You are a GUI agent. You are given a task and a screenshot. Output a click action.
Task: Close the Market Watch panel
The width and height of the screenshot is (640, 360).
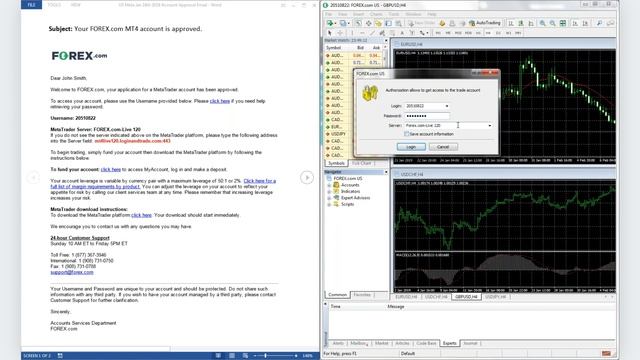pos(386,40)
